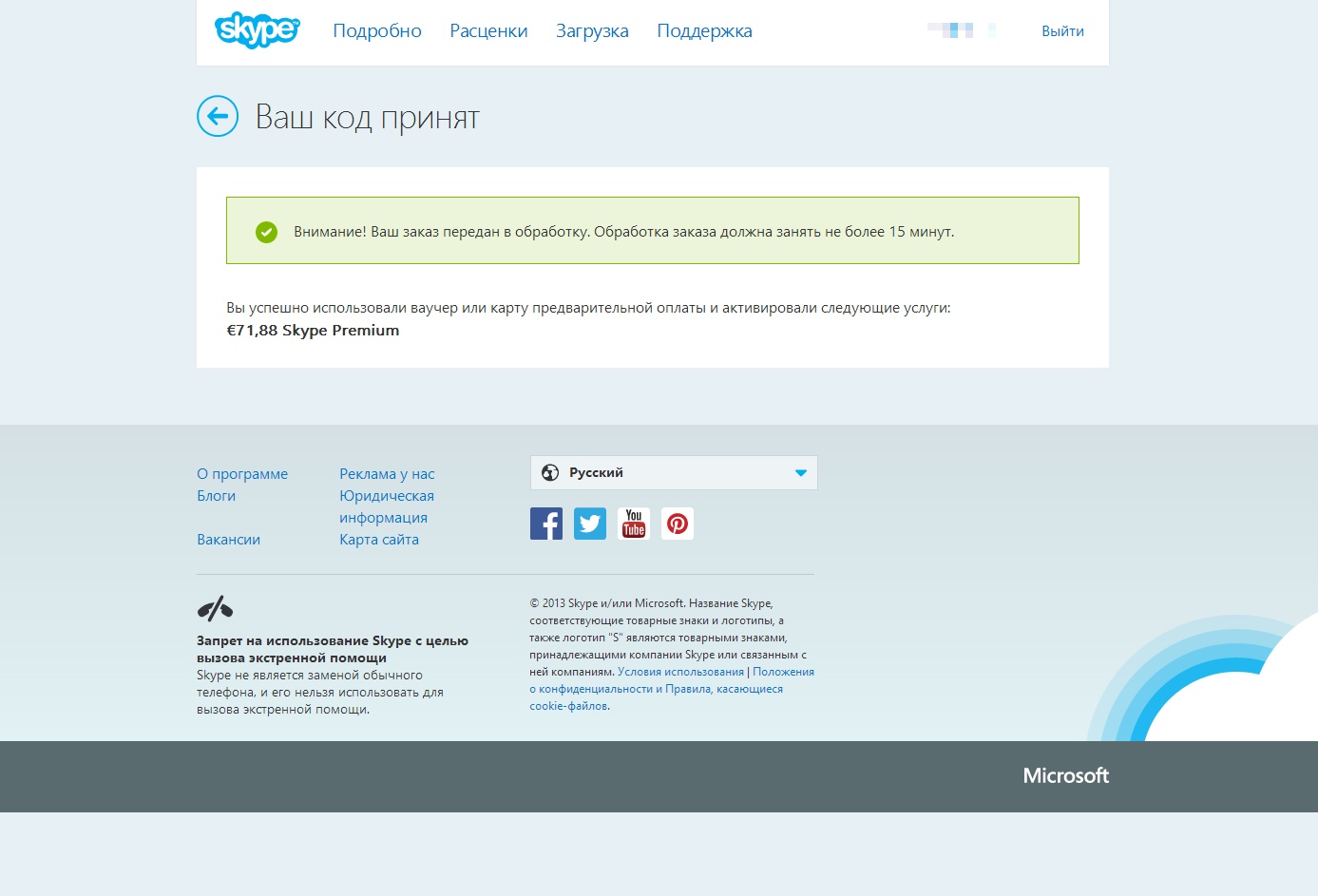
Task: Open Skype's YouTube channel
Action: pos(633,524)
